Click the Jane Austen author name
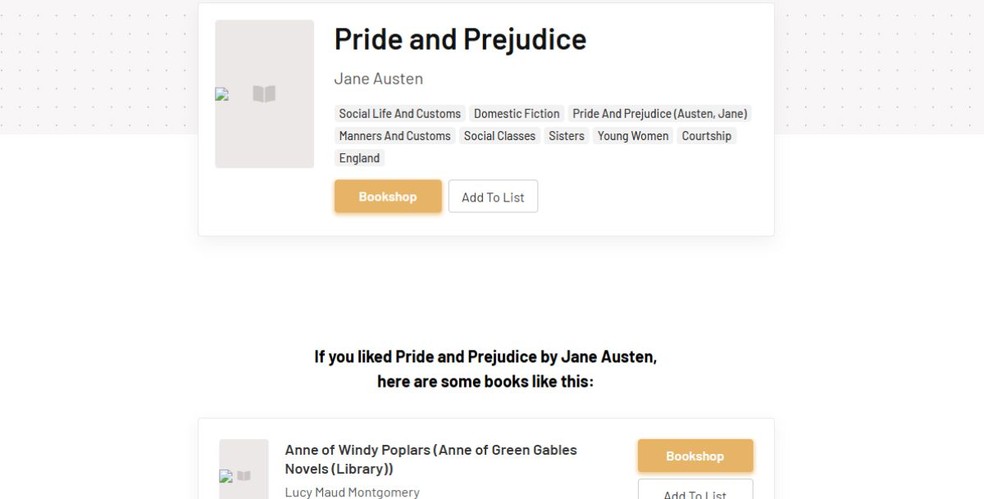Screen dimensions: 984x499 (x=378, y=79)
